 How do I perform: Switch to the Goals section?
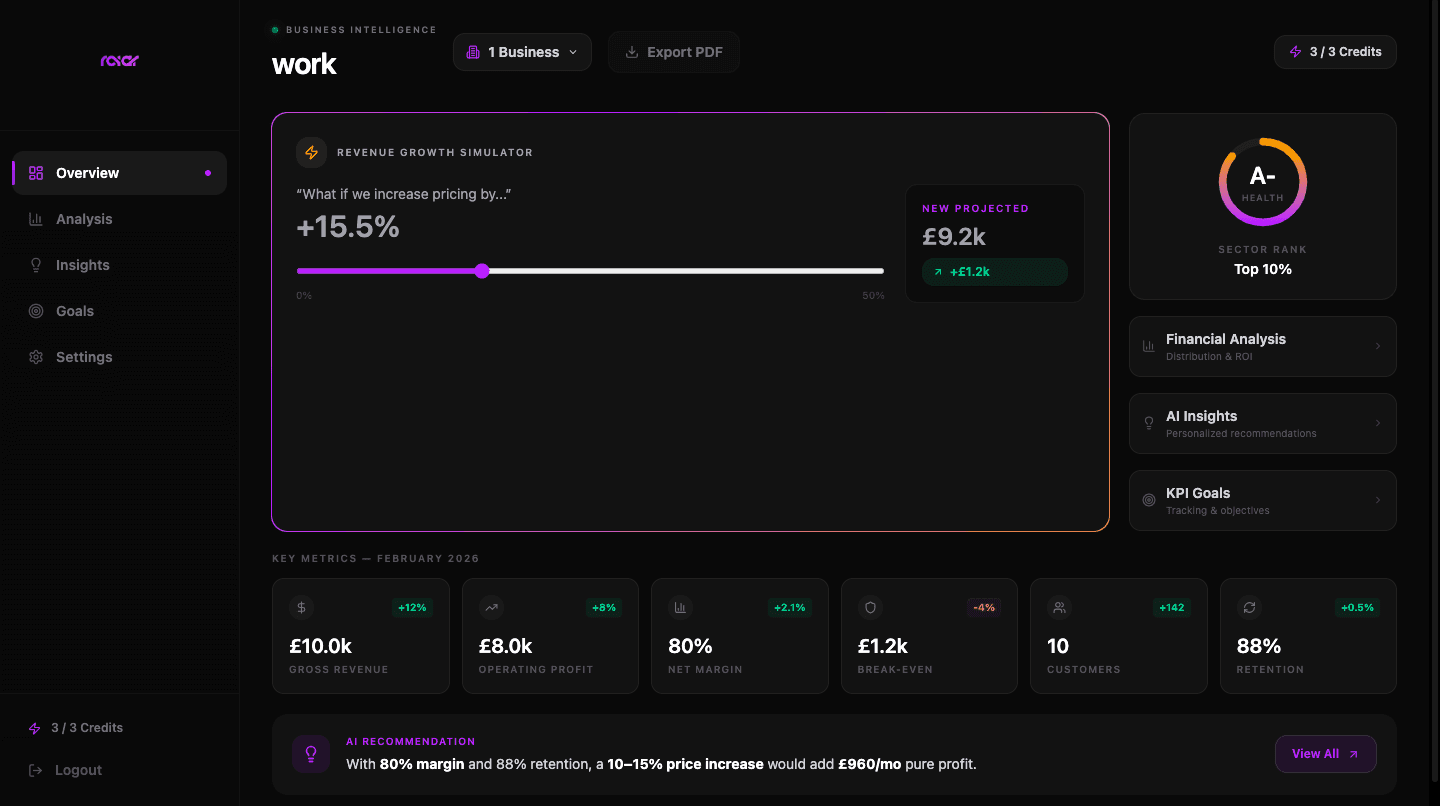[x=75, y=310]
